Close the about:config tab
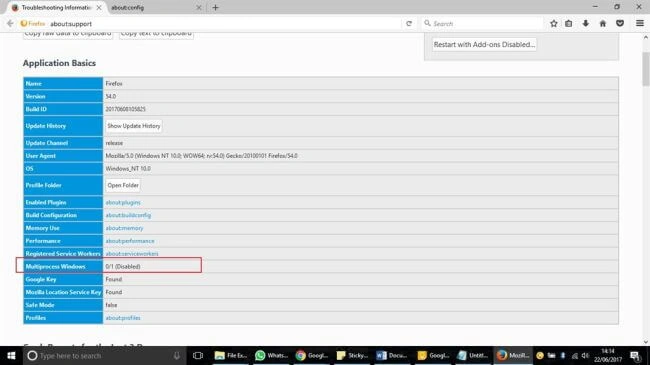 199,7
